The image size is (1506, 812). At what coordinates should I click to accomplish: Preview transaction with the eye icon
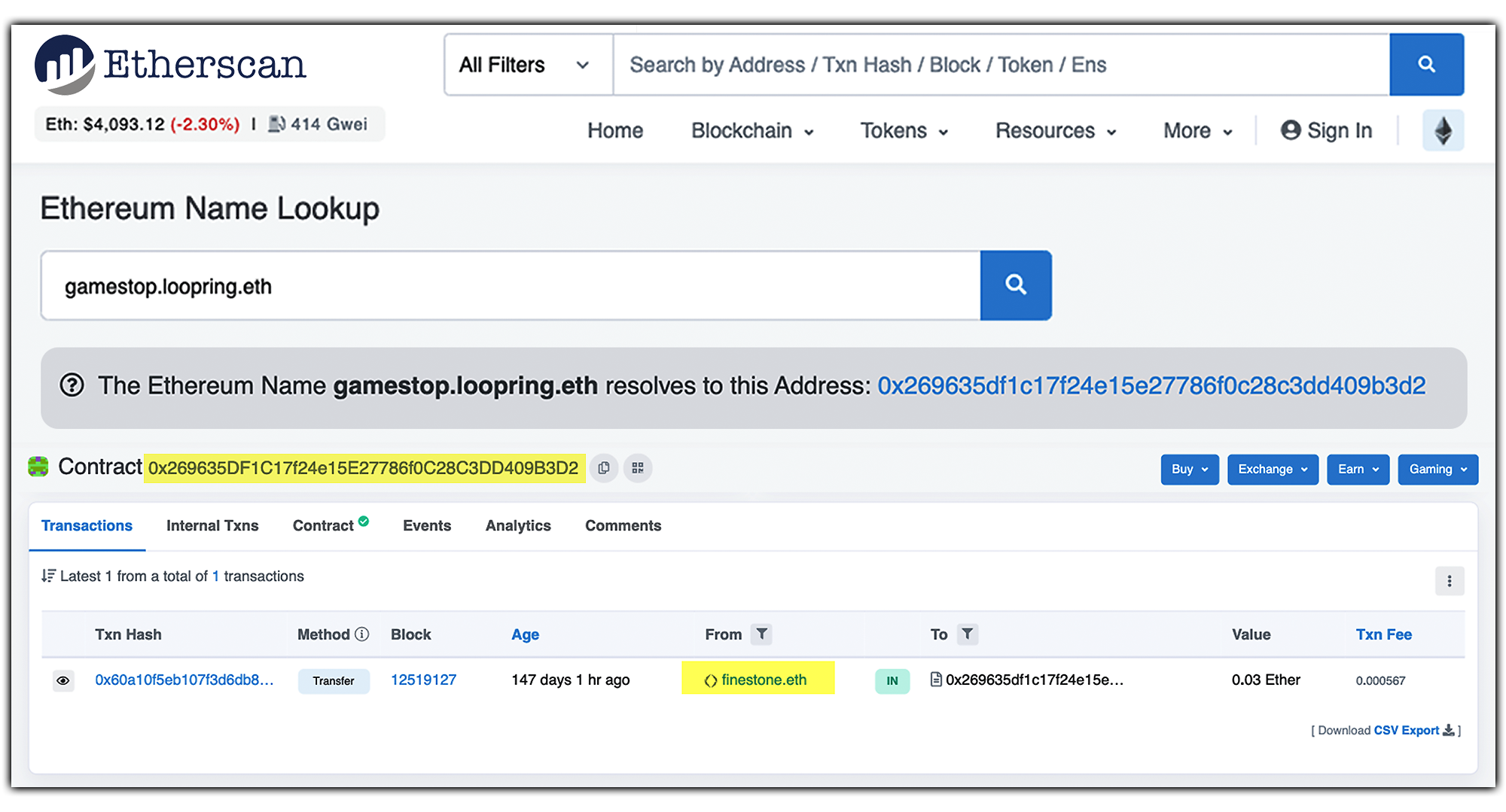click(x=63, y=681)
